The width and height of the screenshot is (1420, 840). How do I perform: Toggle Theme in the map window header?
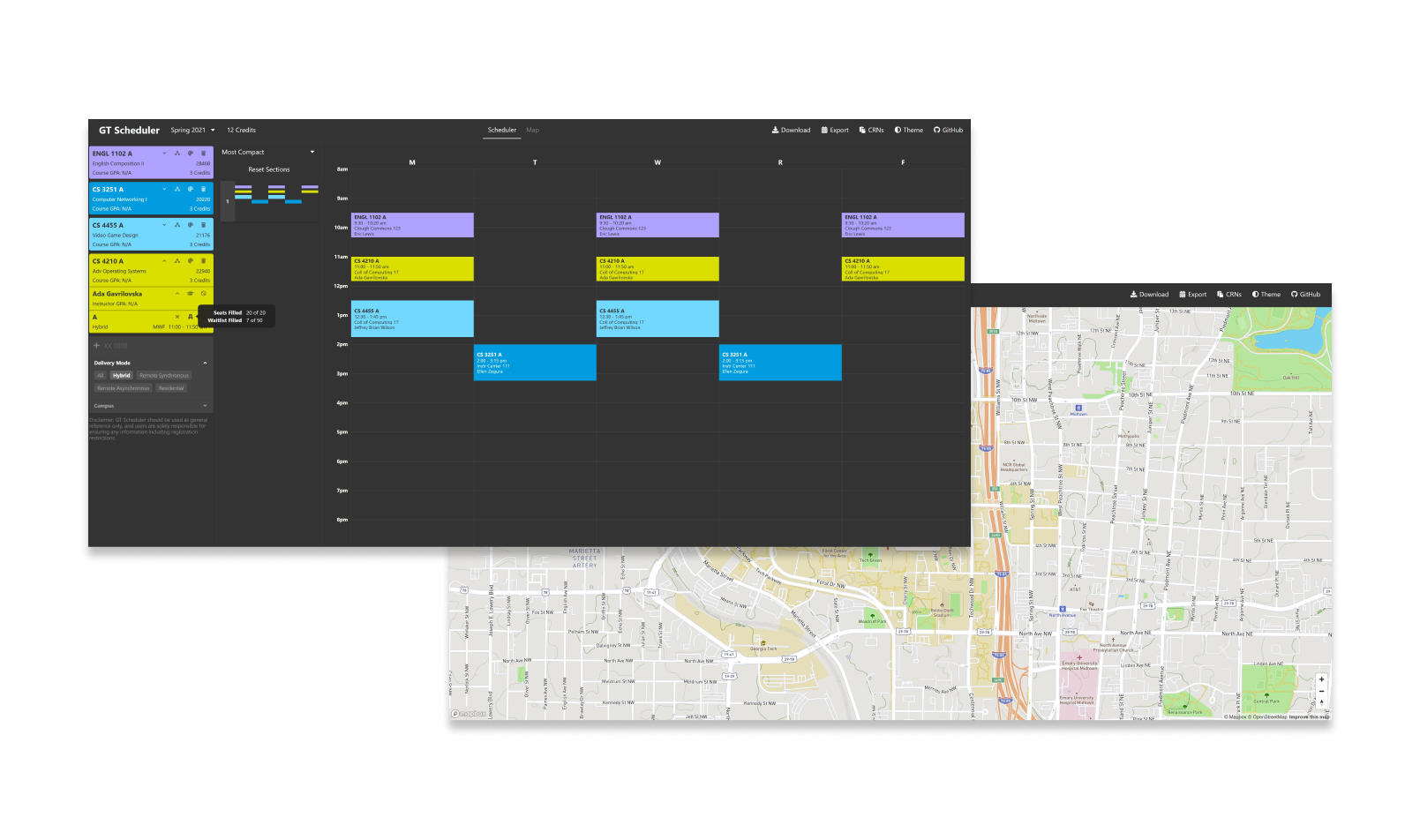click(x=1266, y=295)
